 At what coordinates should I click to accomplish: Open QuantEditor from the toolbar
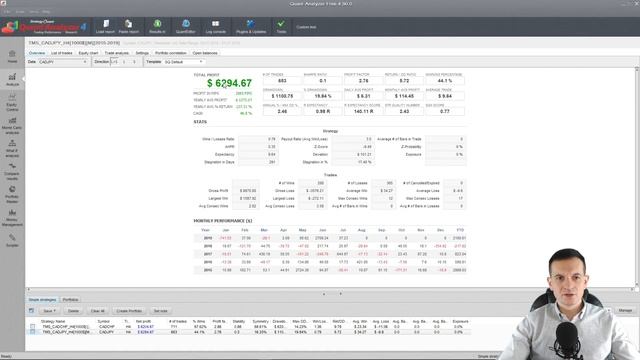tap(185, 27)
